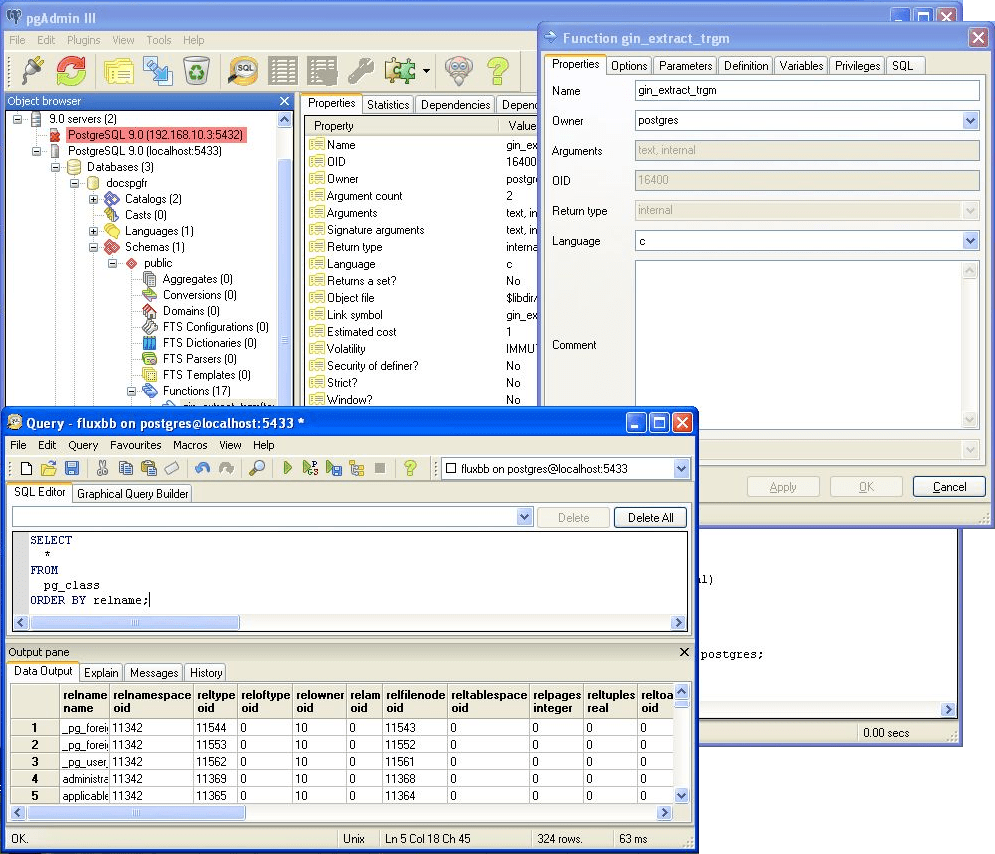Viewport: 995px width, 854px height.
Task: Open the Macros menu in the Query window
Action: point(190,445)
